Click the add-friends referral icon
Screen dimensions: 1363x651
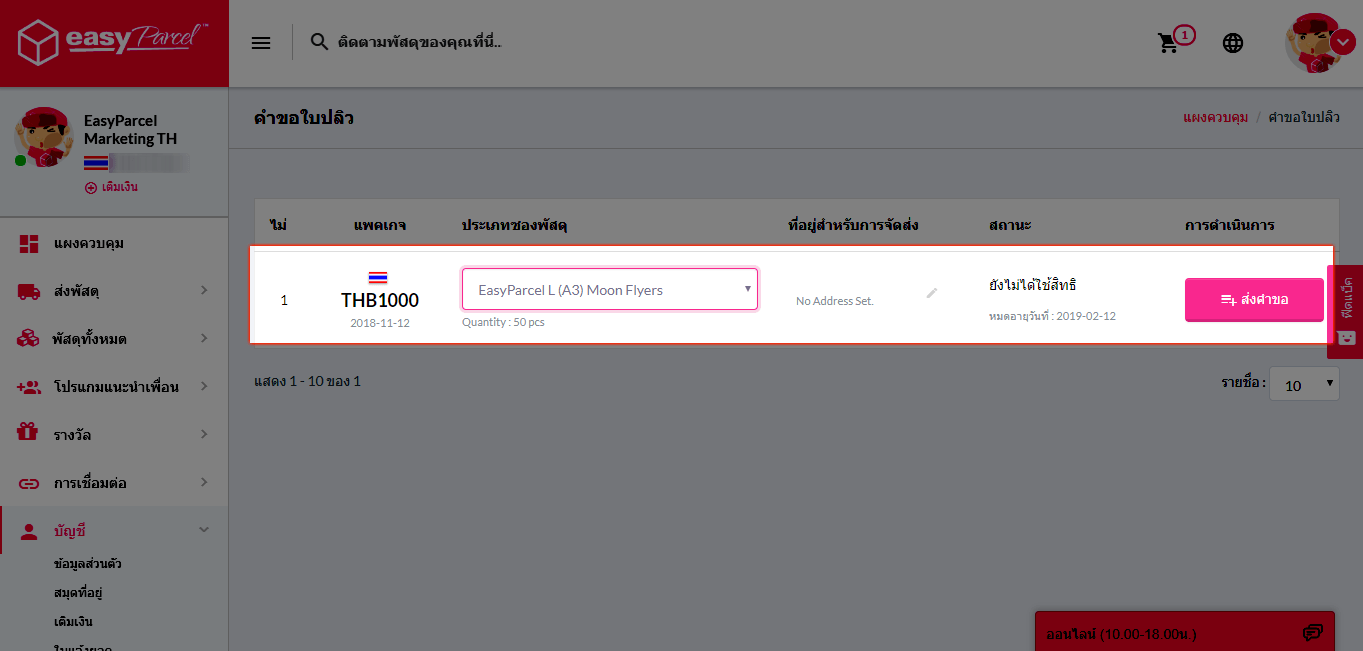(29, 387)
